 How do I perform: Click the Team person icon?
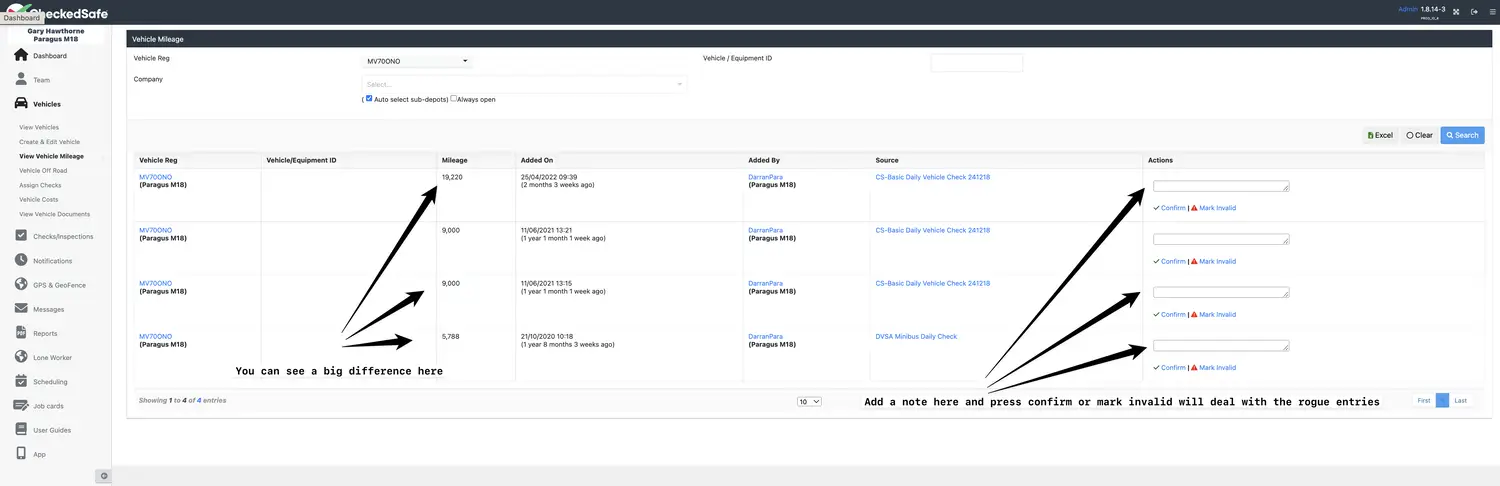click(x=21, y=79)
